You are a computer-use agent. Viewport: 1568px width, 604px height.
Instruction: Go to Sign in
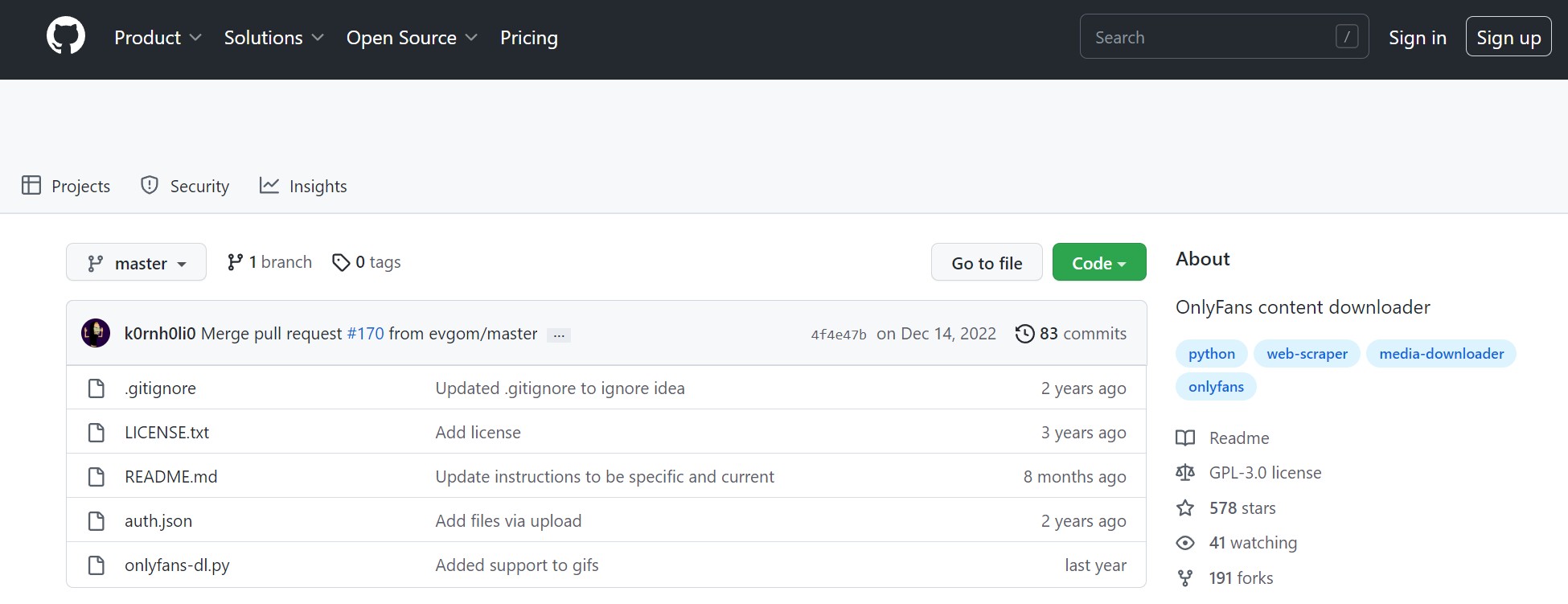[1418, 38]
